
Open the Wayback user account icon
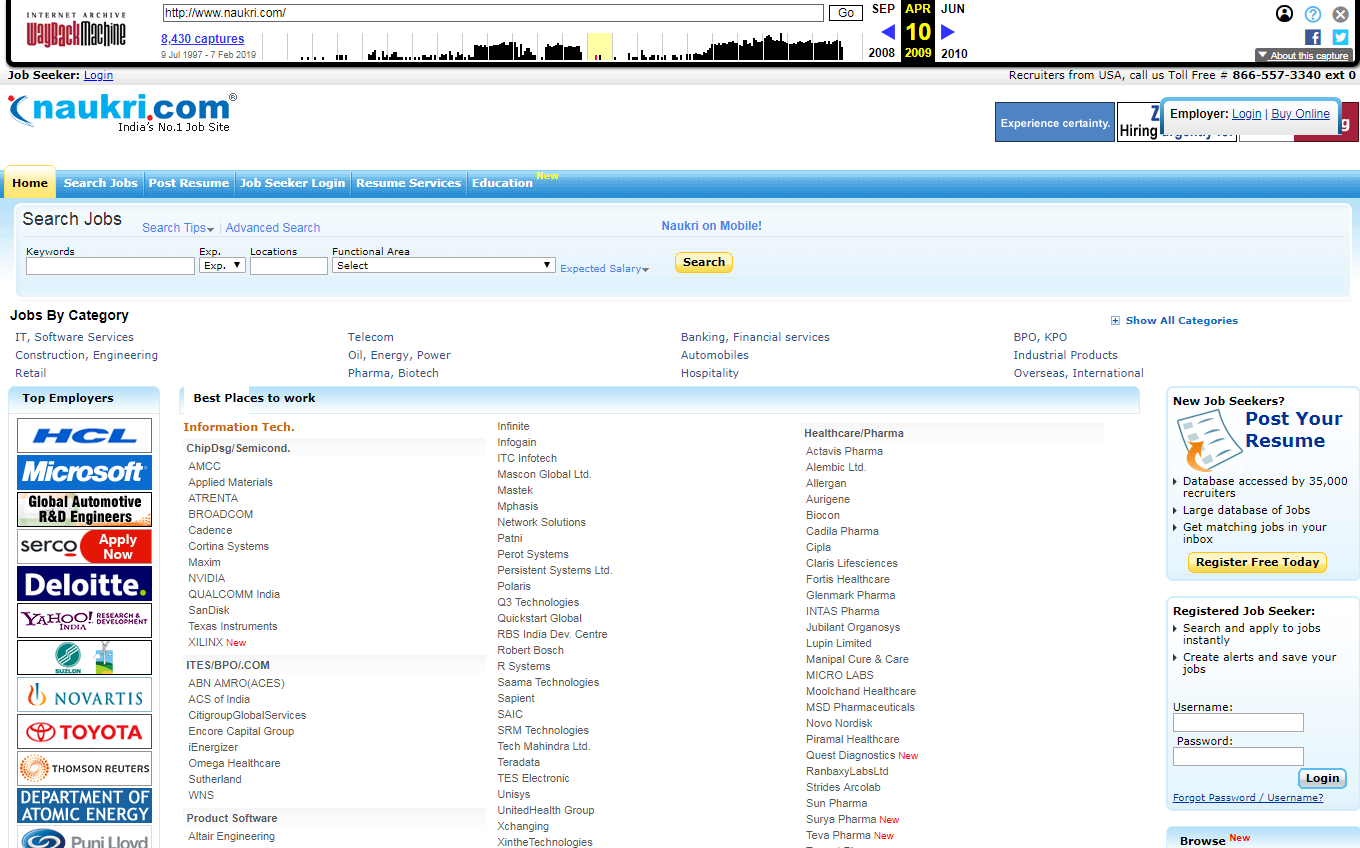(1285, 14)
